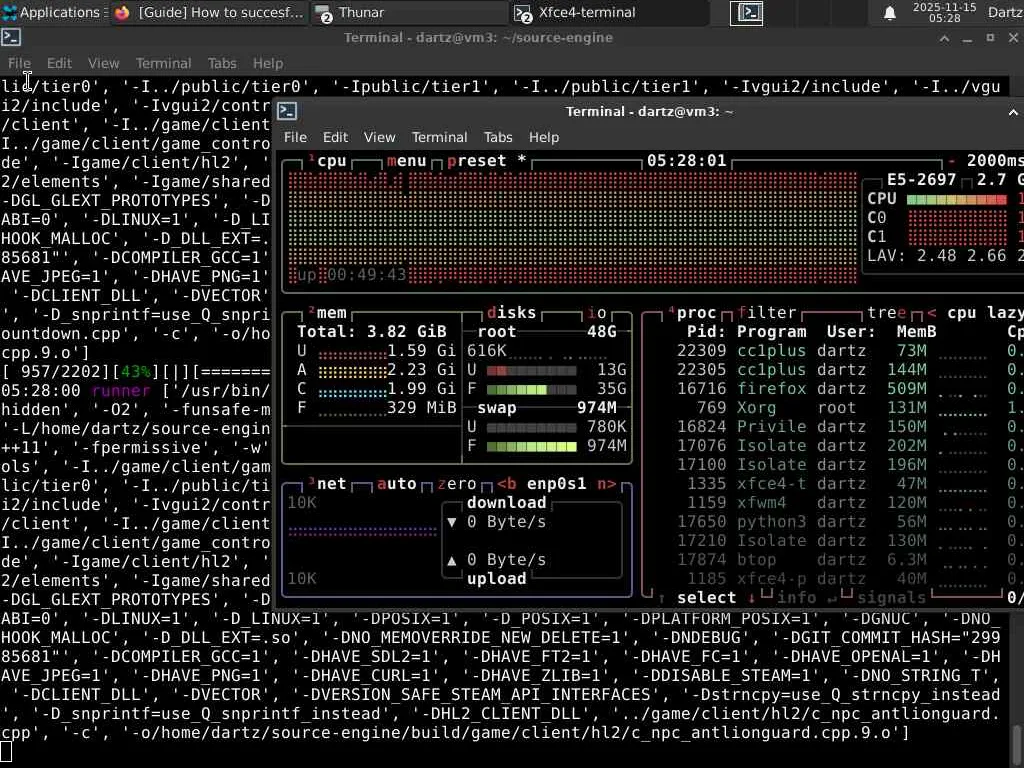Click the upload label in net box
This screenshot has width=1024, height=768.
tap(496, 579)
